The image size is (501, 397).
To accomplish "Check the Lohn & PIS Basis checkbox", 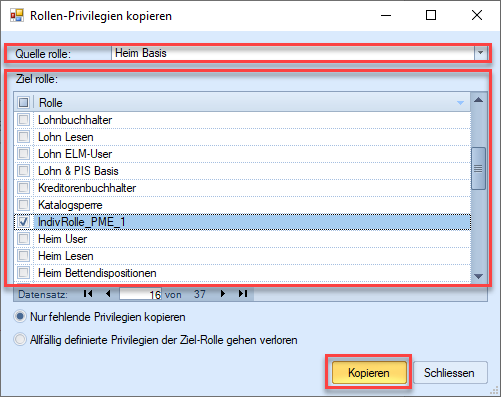I will (24, 171).
